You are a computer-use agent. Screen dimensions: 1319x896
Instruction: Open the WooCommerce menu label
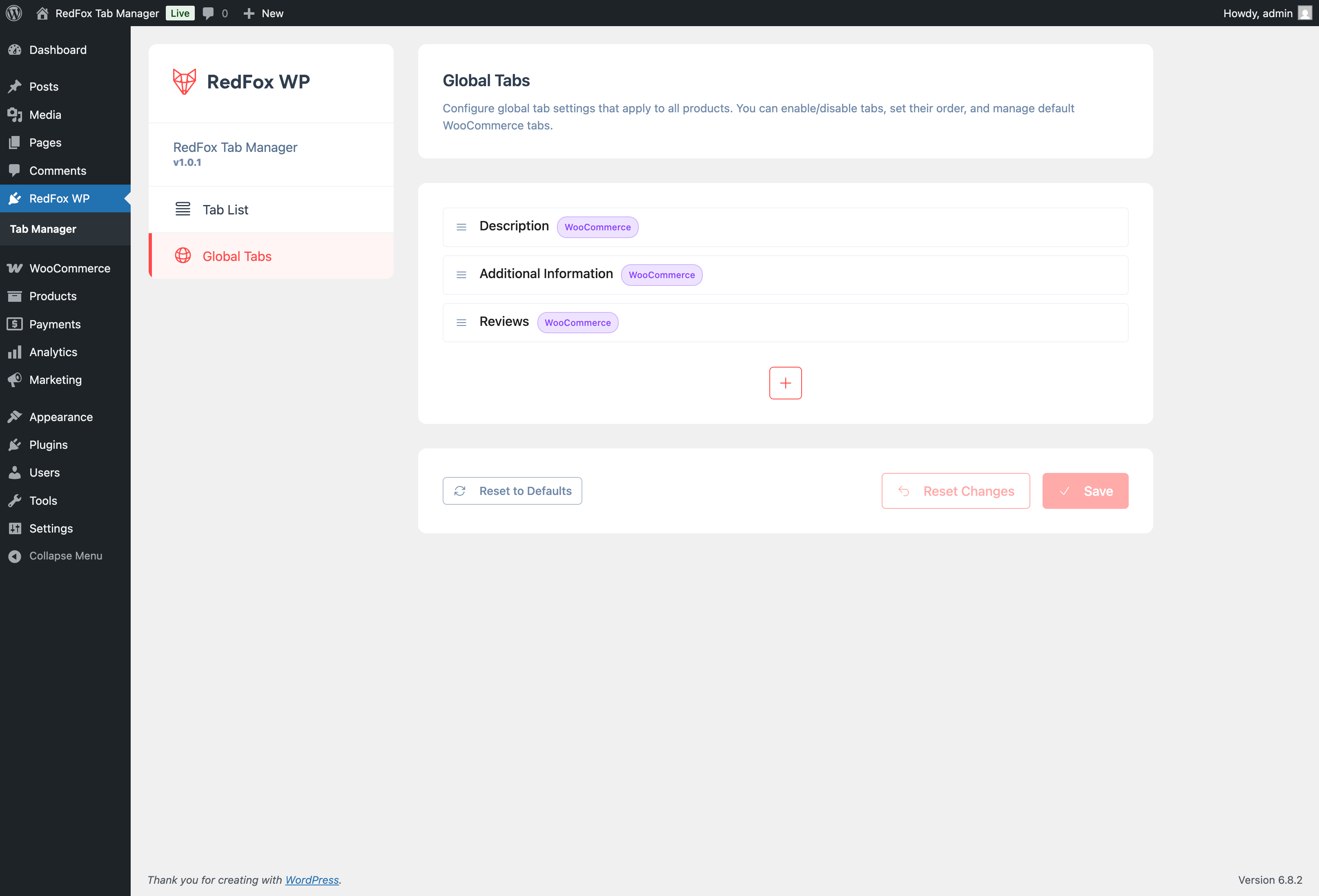(70, 268)
